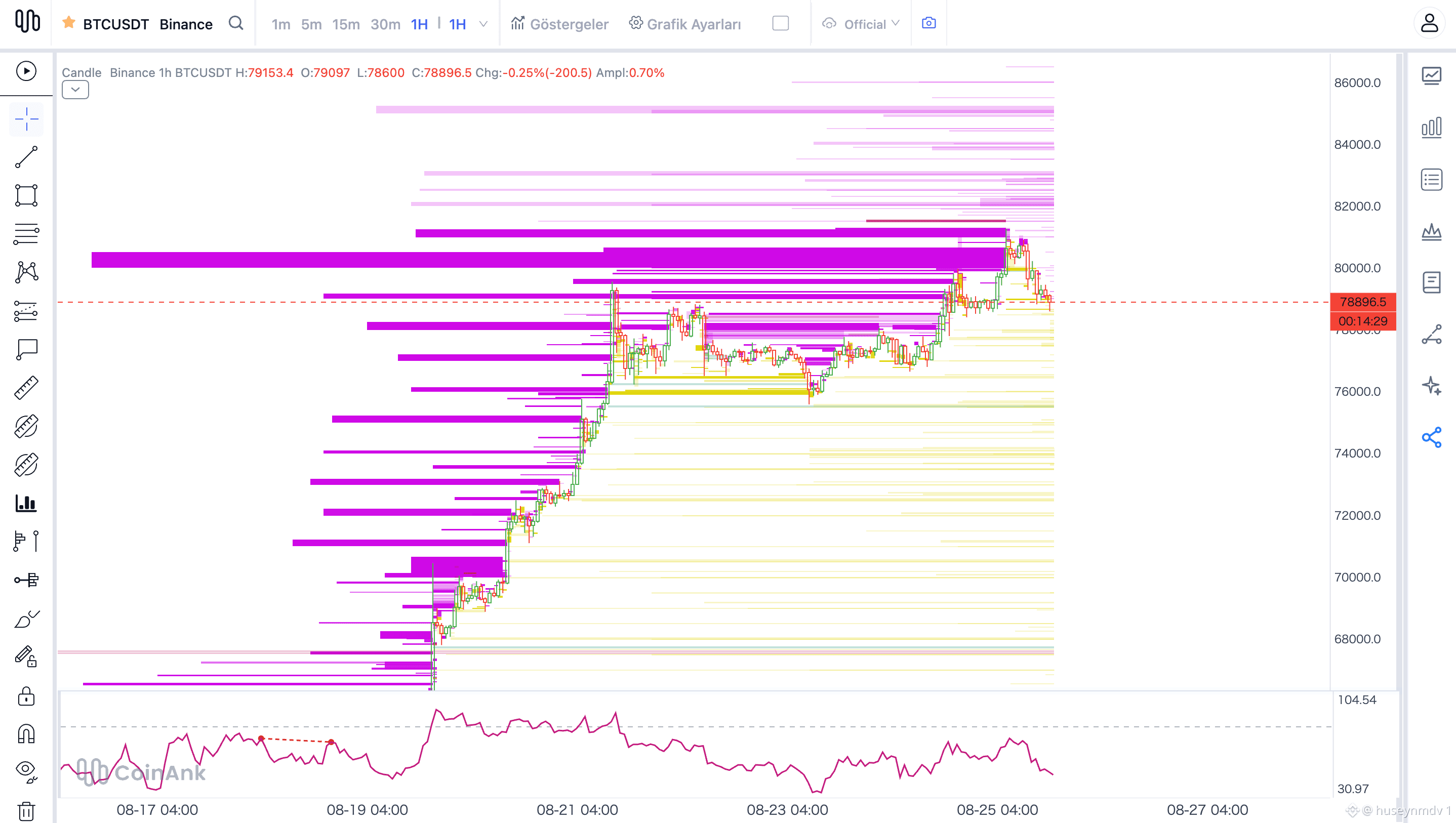Open the bar columns panel in right sidebar
The image size is (1456, 823).
click(1431, 128)
